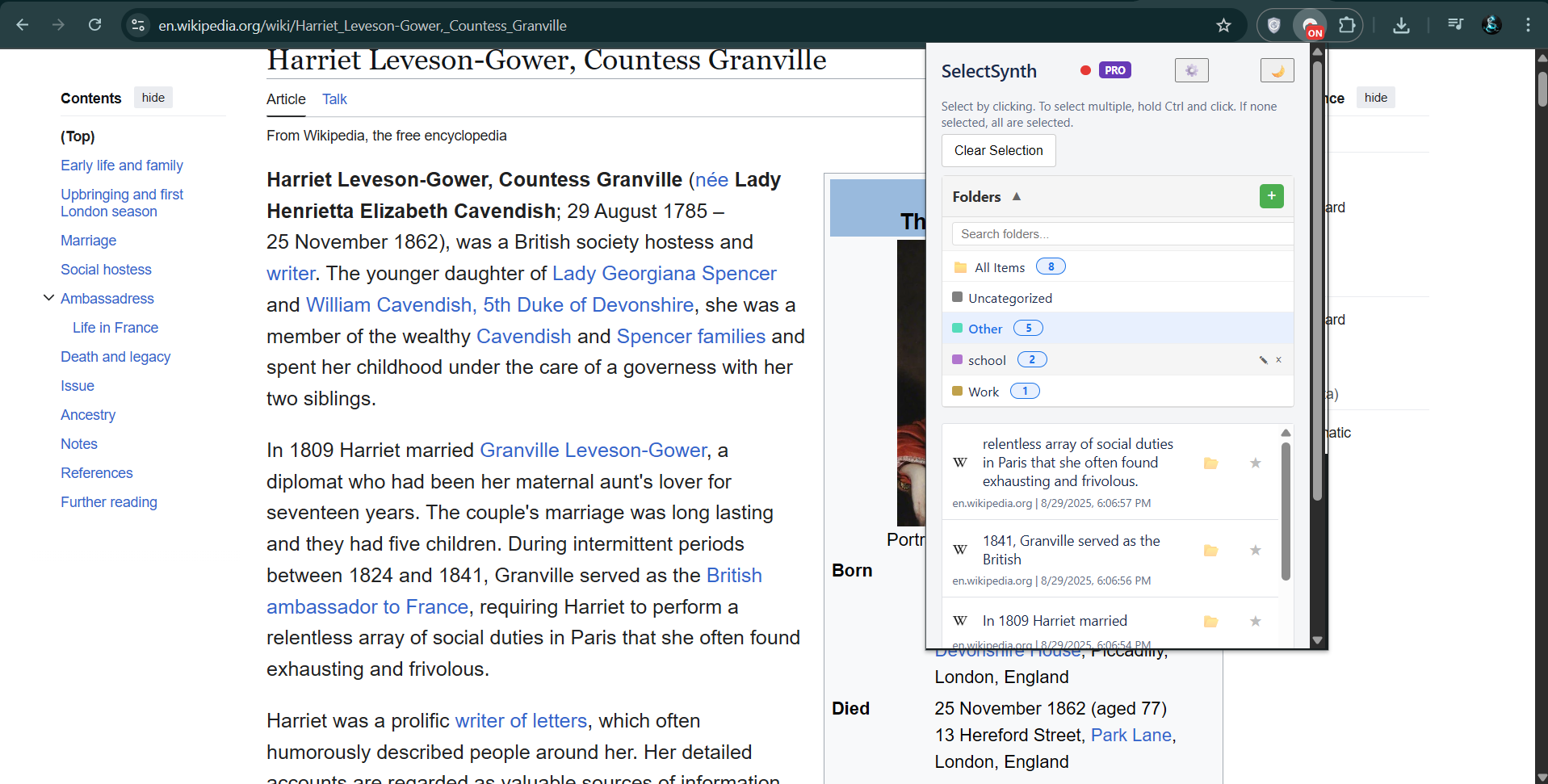Open SelectSynth settings gear button
Viewport: 1548px width, 784px height.
pyautogui.click(x=1191, y=71)
